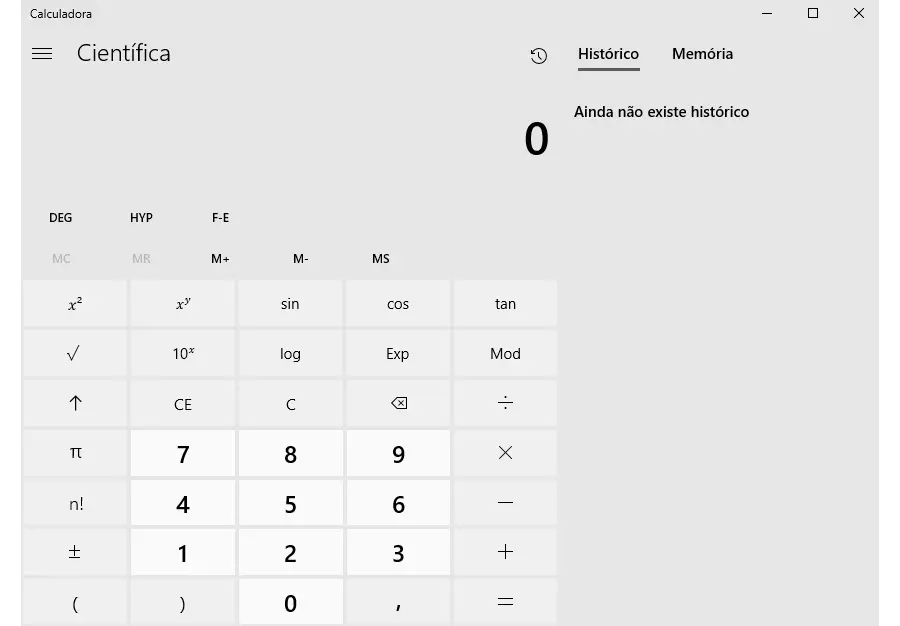900x626 pixels.
Task: Click the MS memory store button
Action: coord(381,259)
